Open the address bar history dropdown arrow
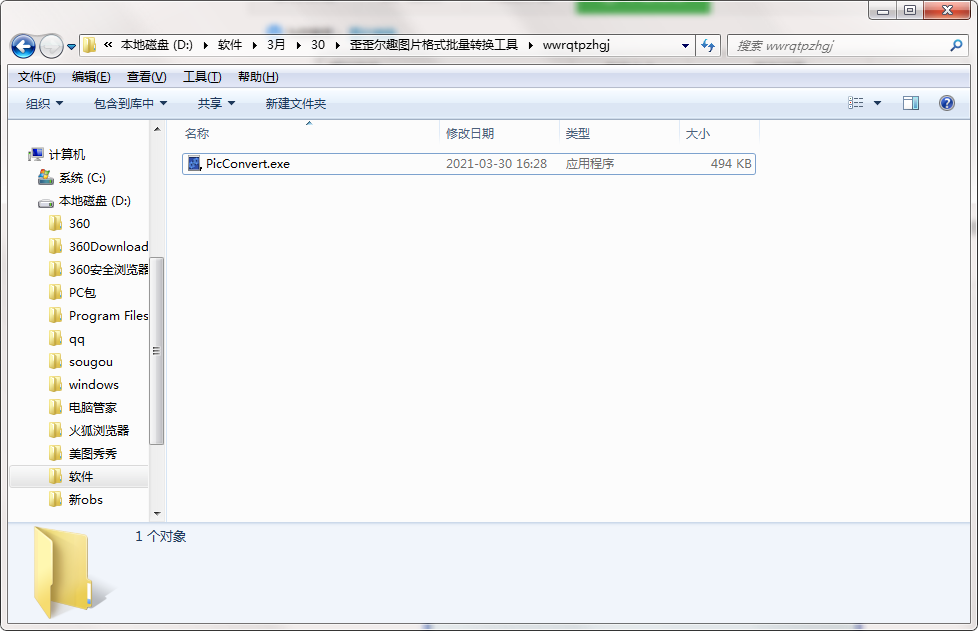Image resolution: width=978 pixels, height=631 pixels. (685, 46)
